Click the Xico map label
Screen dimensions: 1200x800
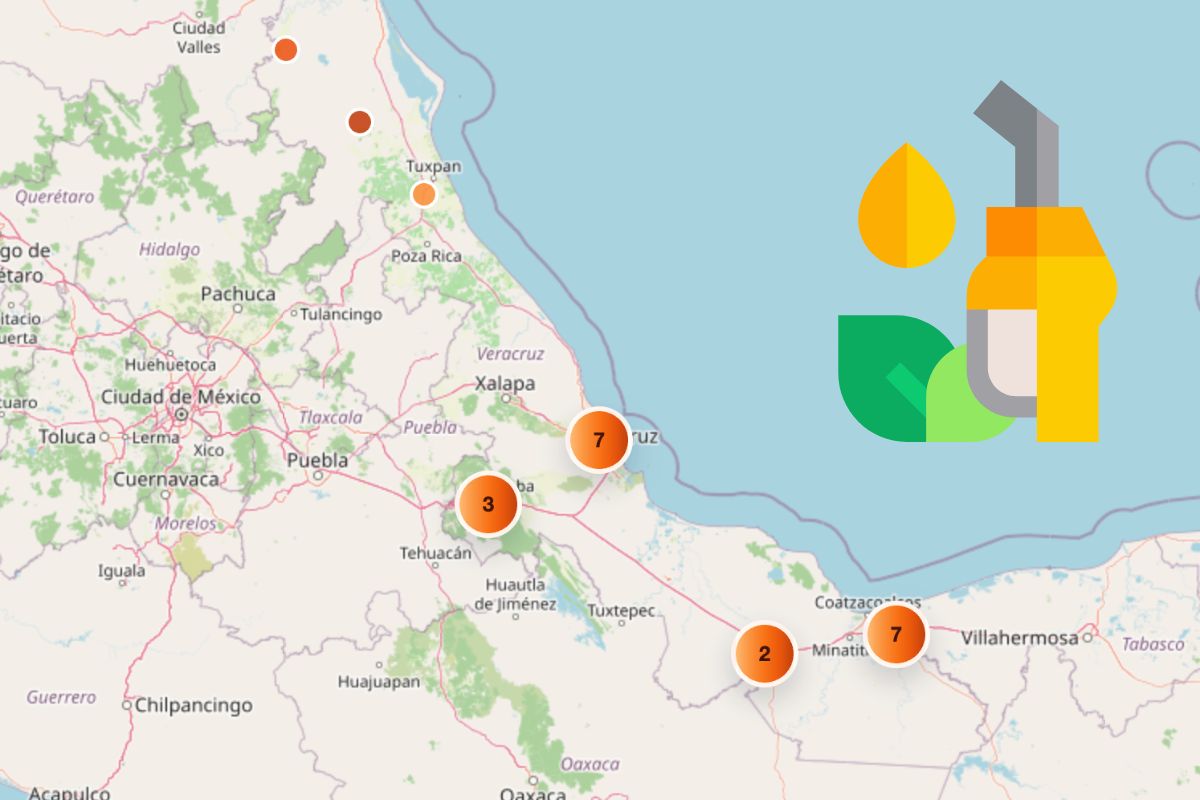[209, 450]
